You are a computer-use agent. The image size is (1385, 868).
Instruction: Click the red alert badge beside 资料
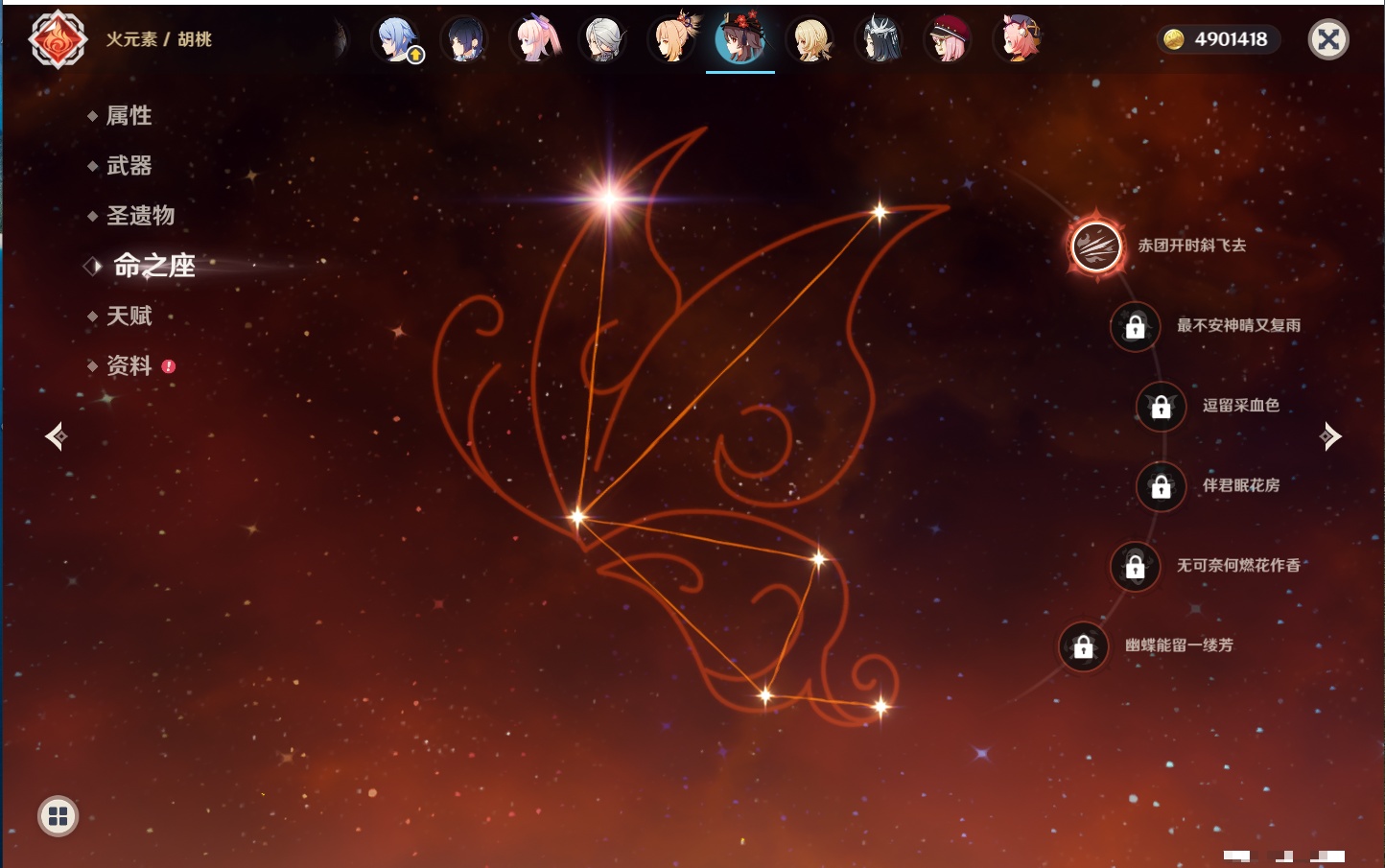pos(169,366)
